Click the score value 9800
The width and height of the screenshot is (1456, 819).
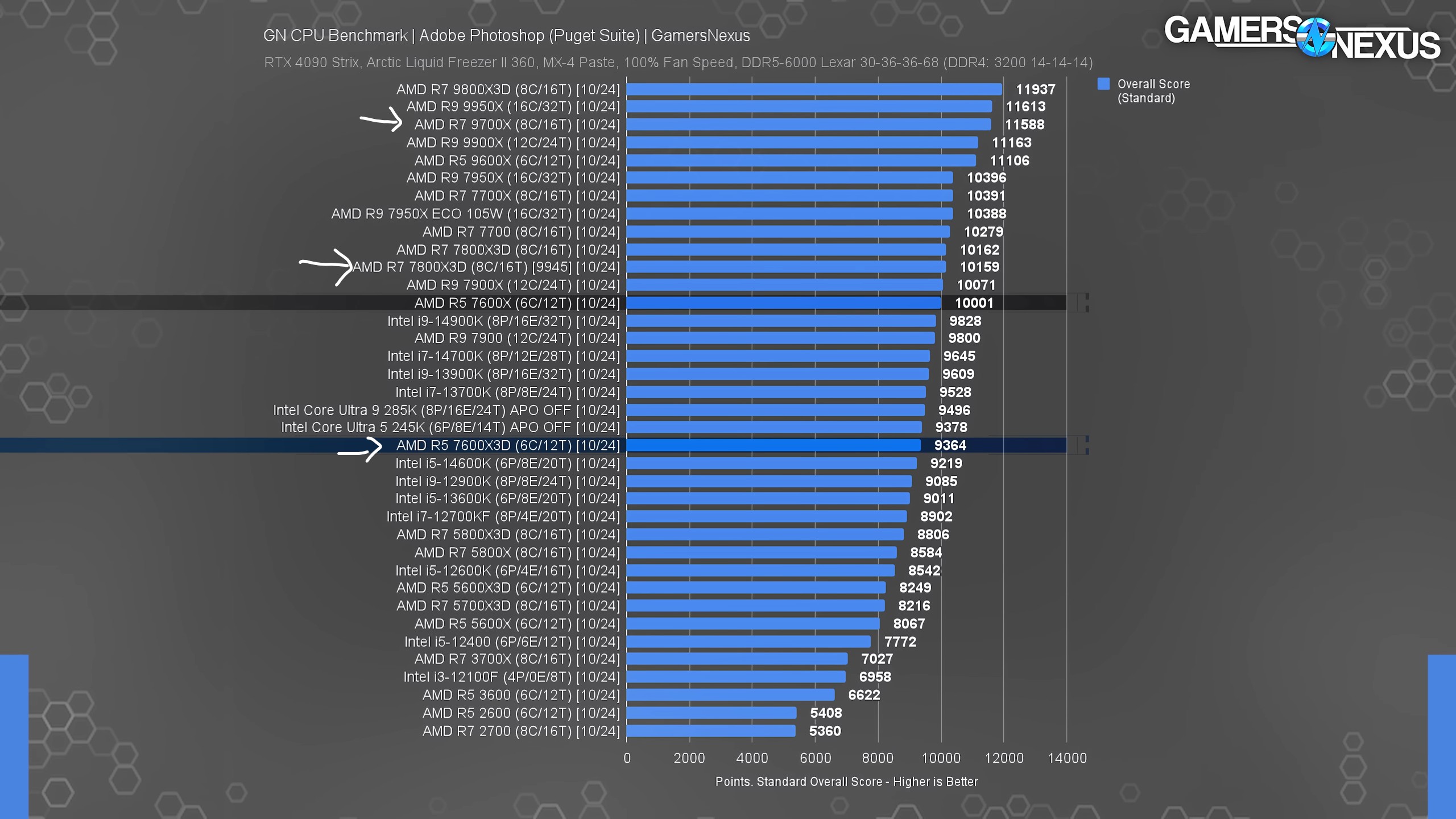point(964,338)
